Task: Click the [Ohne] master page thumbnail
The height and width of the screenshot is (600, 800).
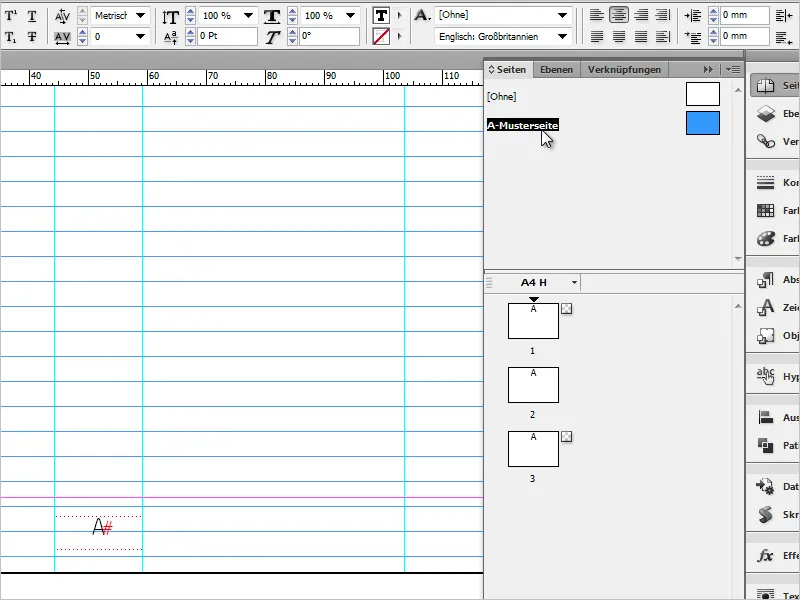Action: (x=703, y=94)
